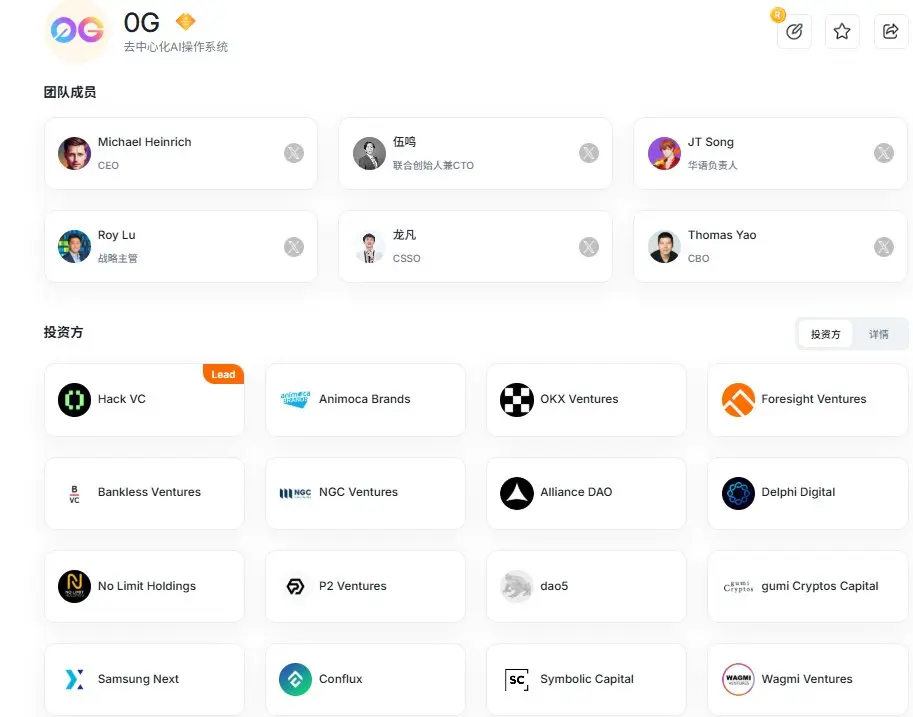Open the Alliance DAO investor name
913x717 pixels.
[x=576, y=492]
